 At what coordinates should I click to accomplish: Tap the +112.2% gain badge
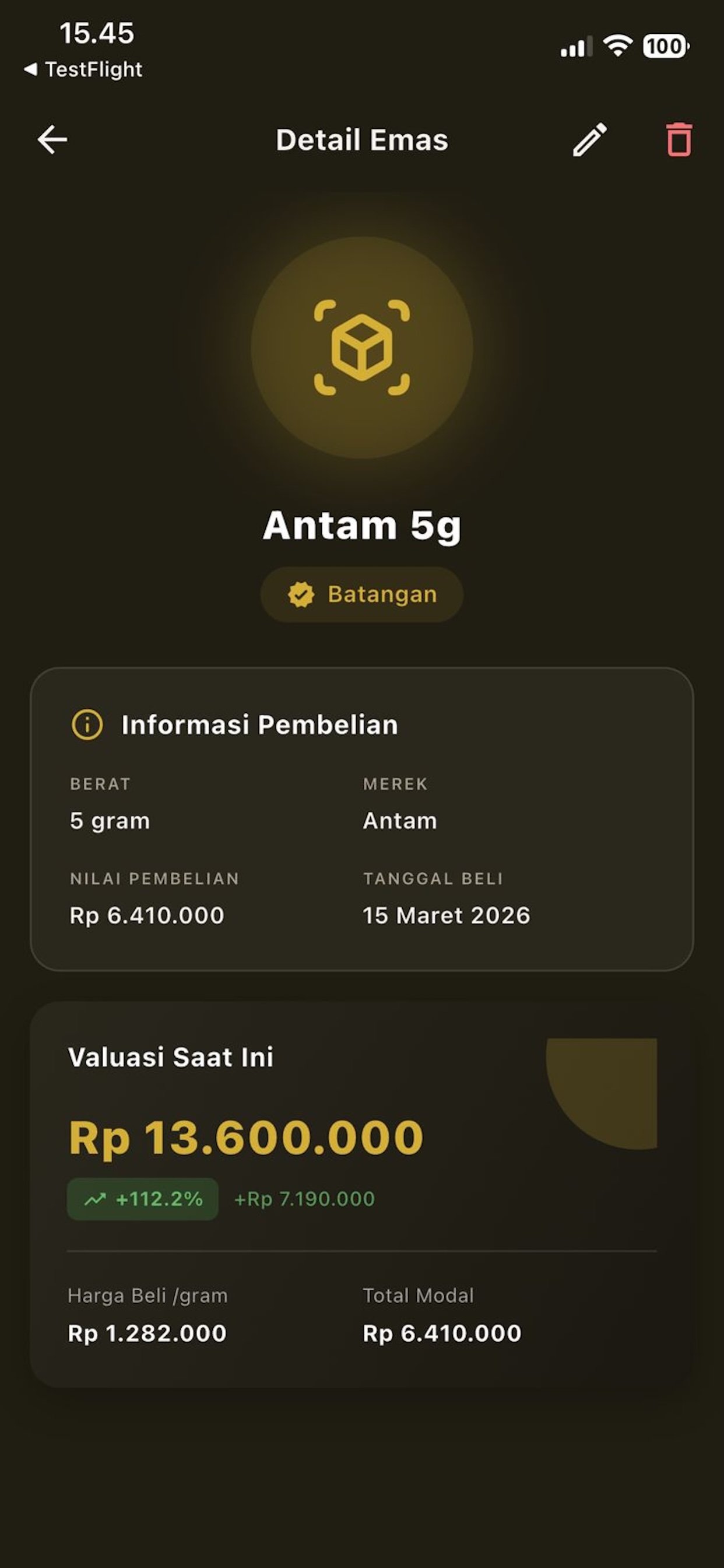pyautogui.click(x=142, y=1199)
